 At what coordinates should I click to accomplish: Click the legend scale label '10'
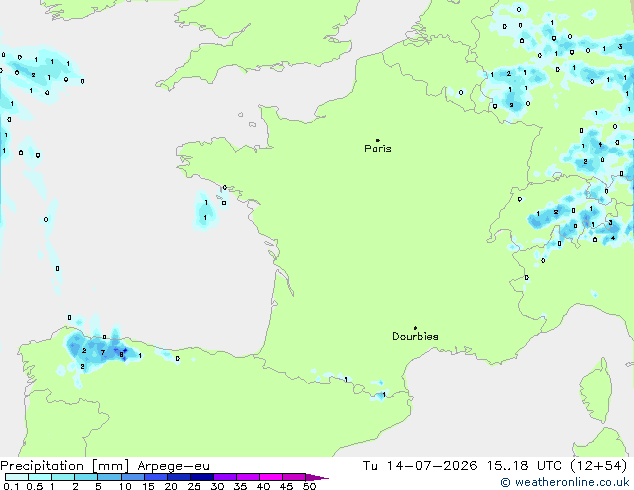(x=125, y=486)
